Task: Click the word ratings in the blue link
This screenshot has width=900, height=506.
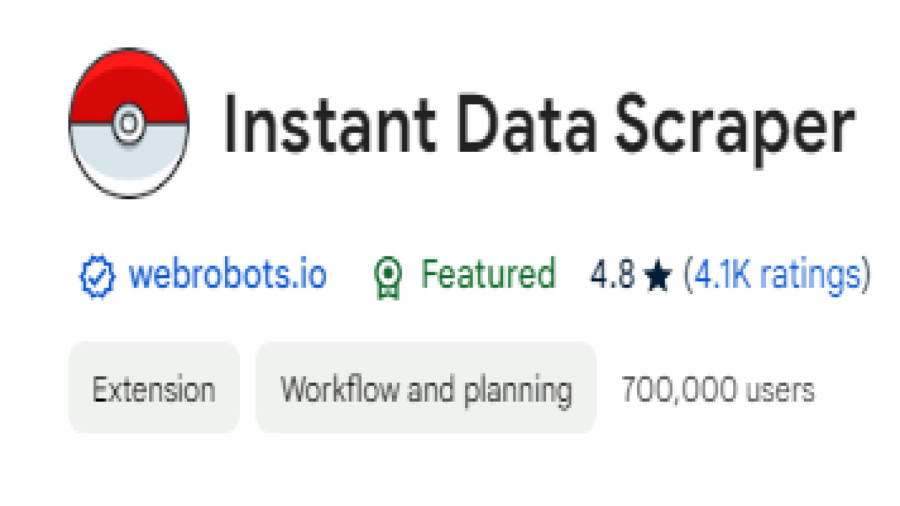Action: 810,275
